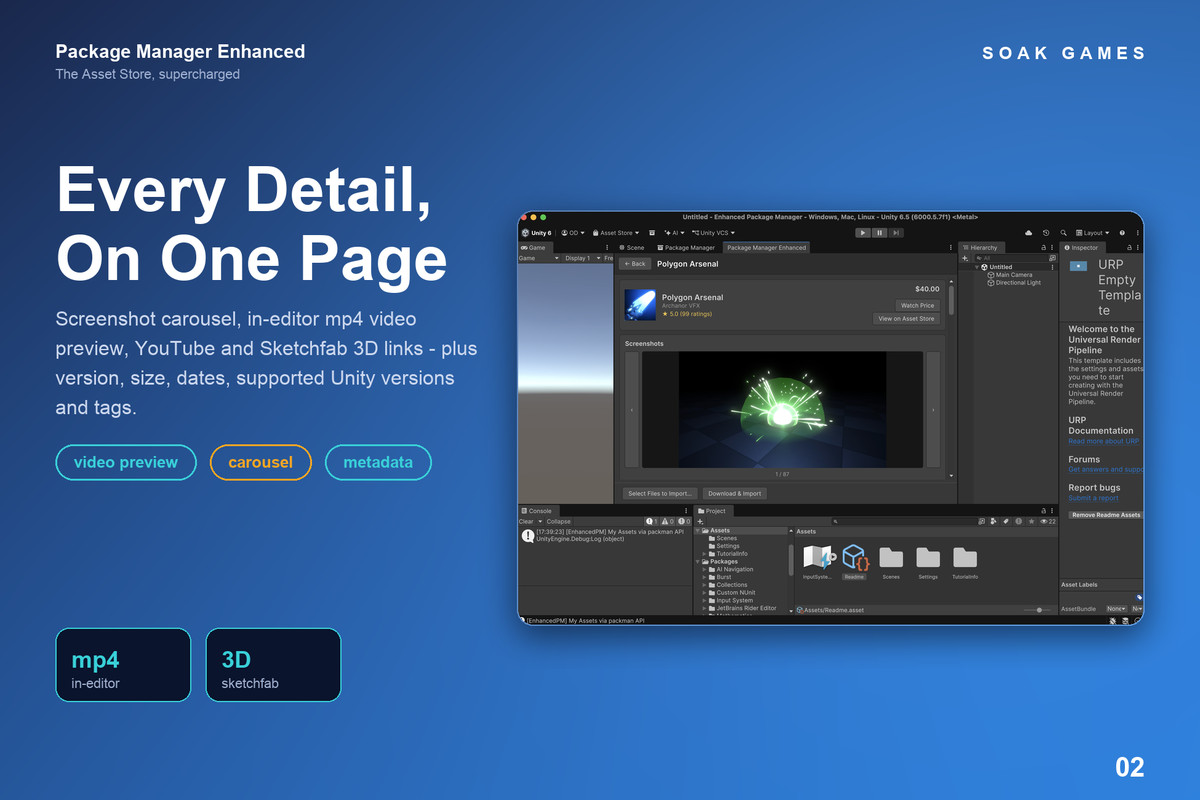
Task: Click the Pause button in toolbar
Action: coord(880,233)
